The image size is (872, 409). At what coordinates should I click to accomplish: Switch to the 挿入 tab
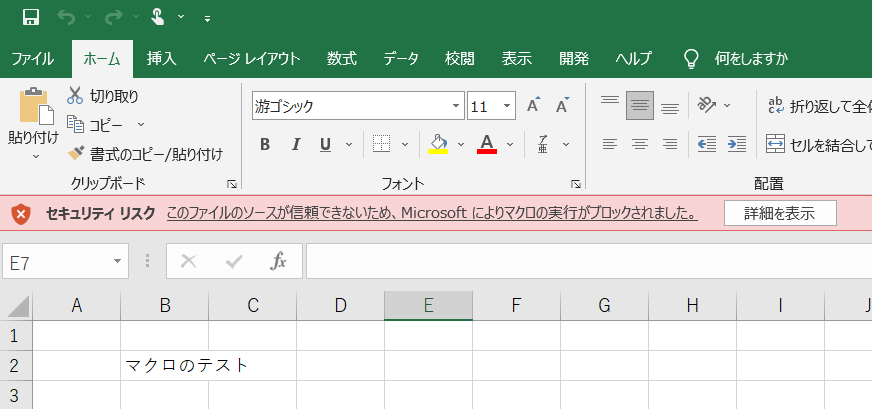pyautogui.click(x=161, y=58)
